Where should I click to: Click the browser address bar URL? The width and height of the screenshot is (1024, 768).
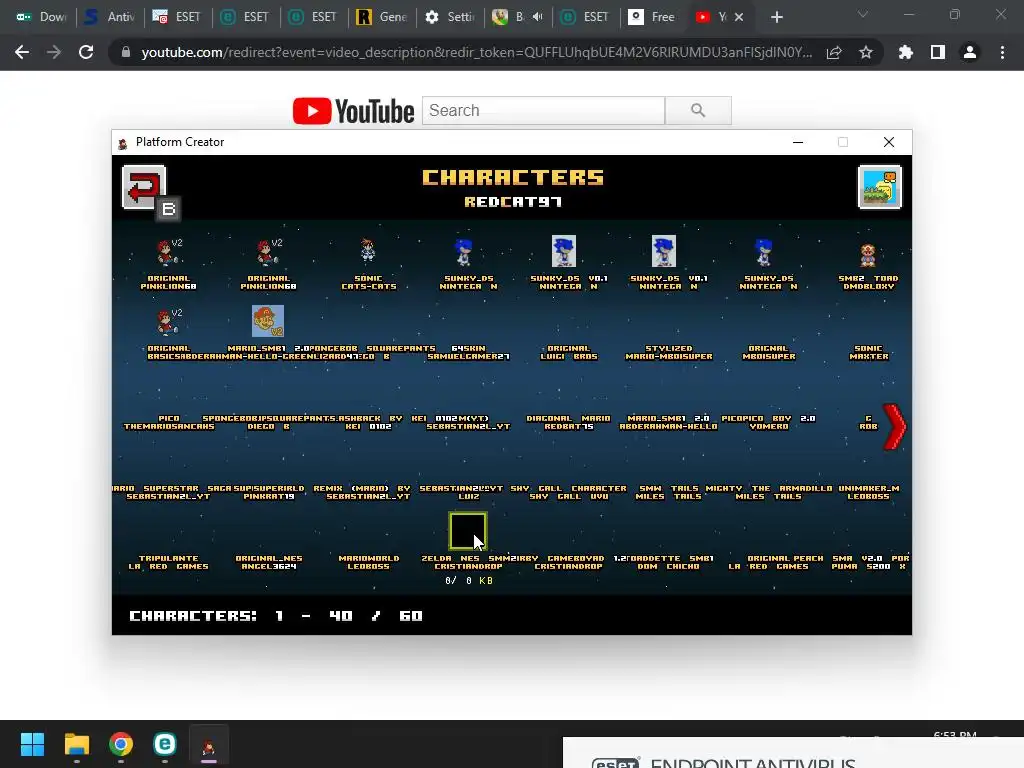point(477,52)
